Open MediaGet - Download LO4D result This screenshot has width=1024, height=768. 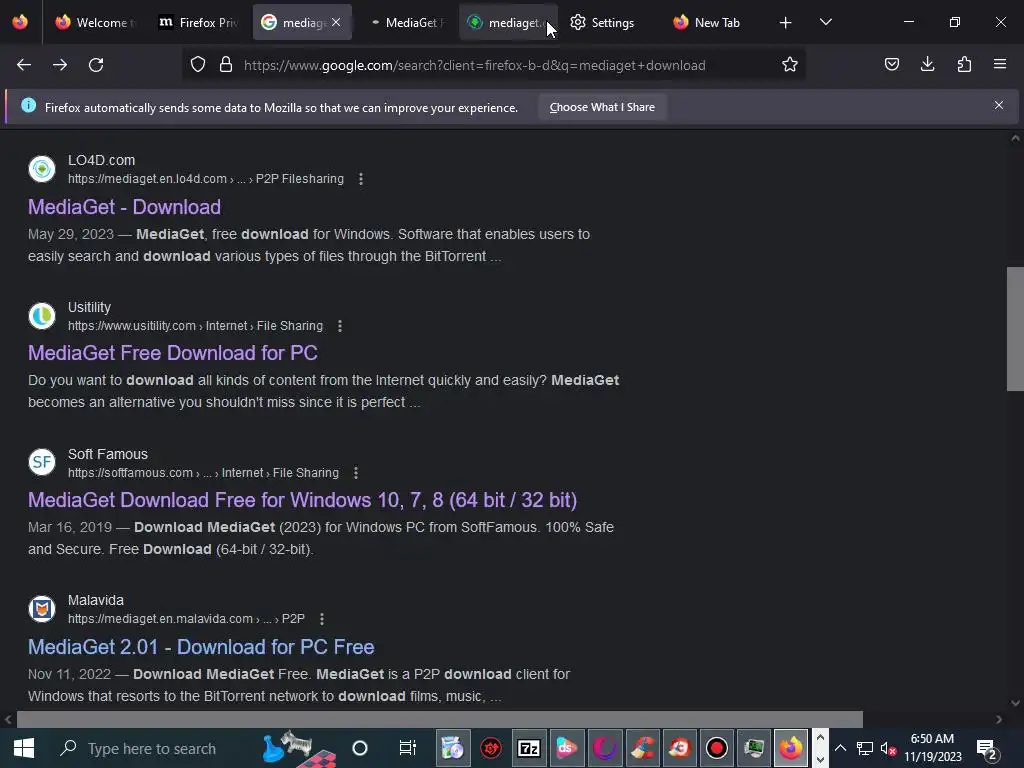(x=124, y=207)
